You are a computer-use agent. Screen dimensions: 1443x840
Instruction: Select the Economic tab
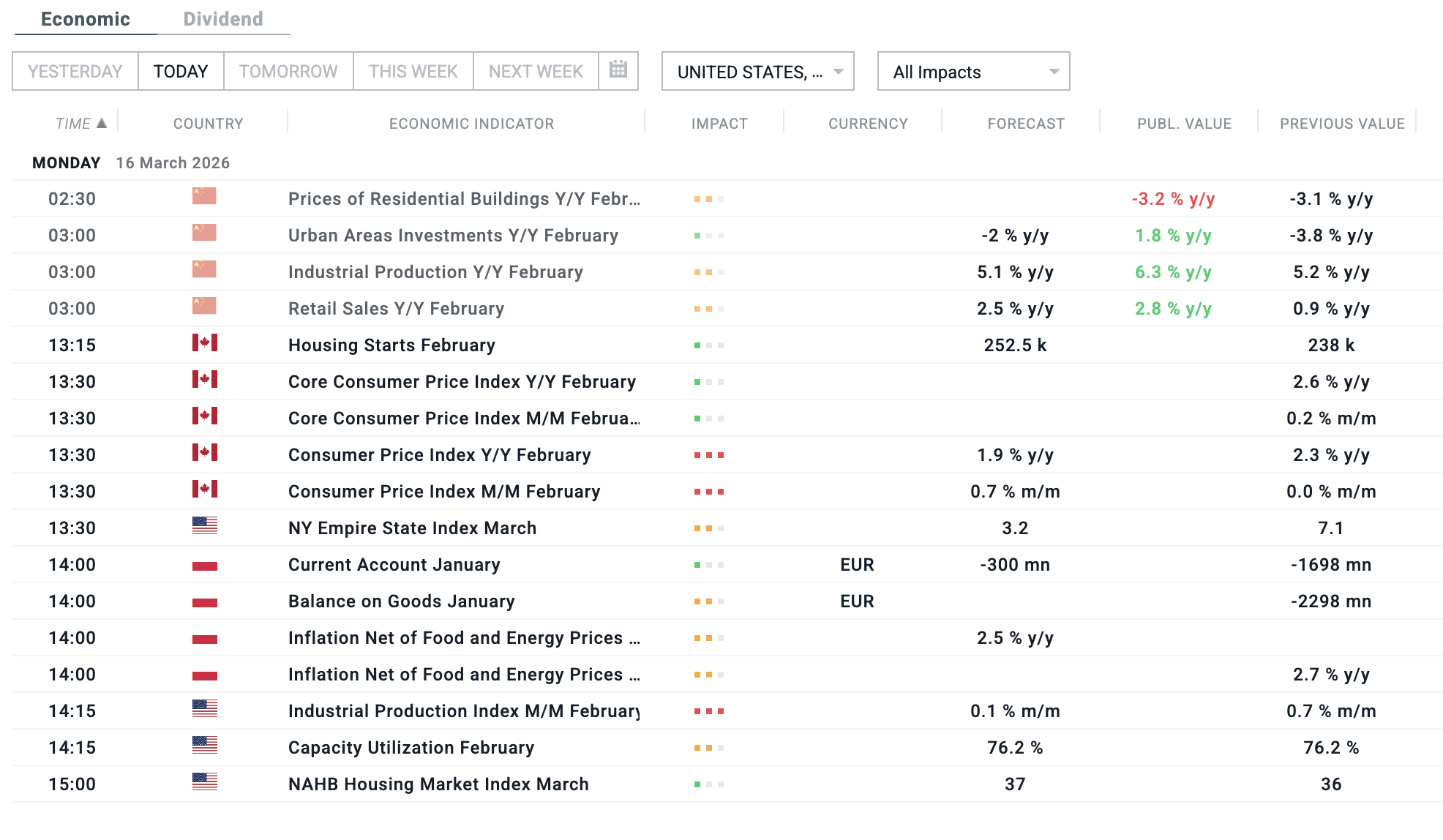point(86,19)
